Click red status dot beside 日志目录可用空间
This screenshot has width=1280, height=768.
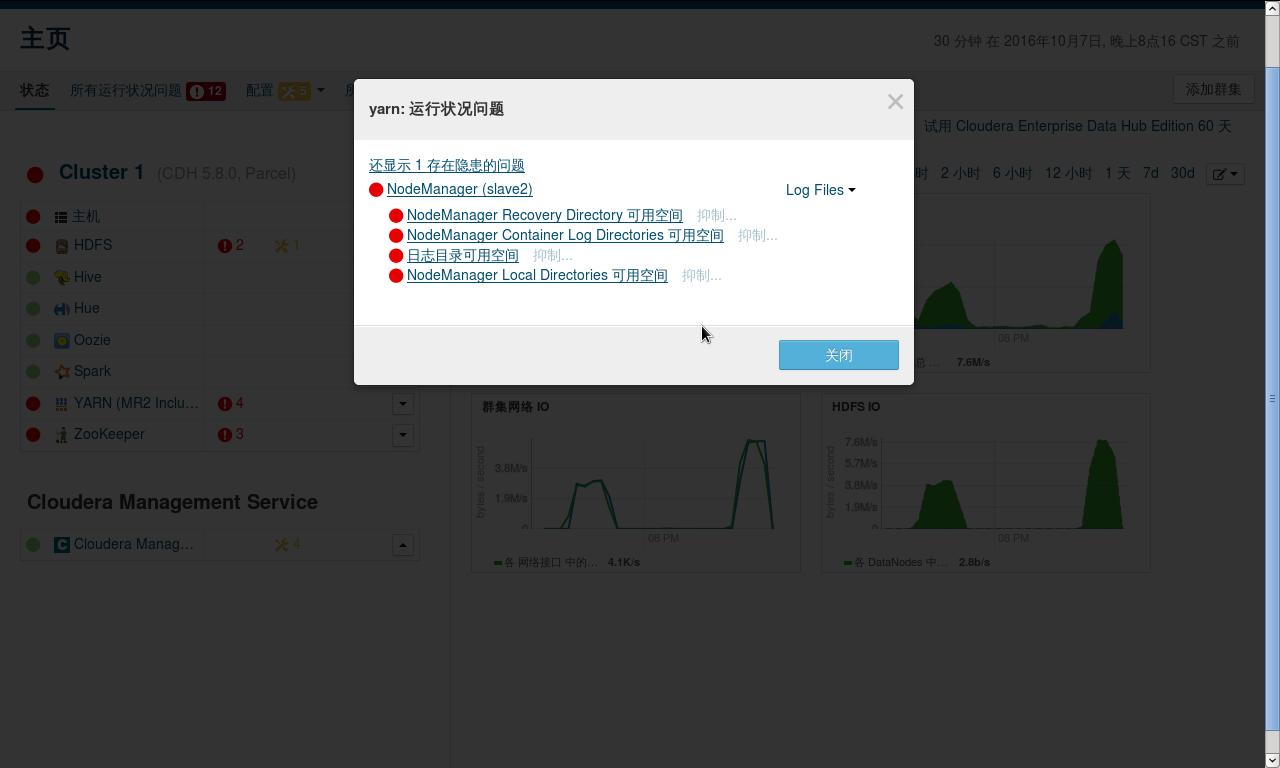point(396,256)
